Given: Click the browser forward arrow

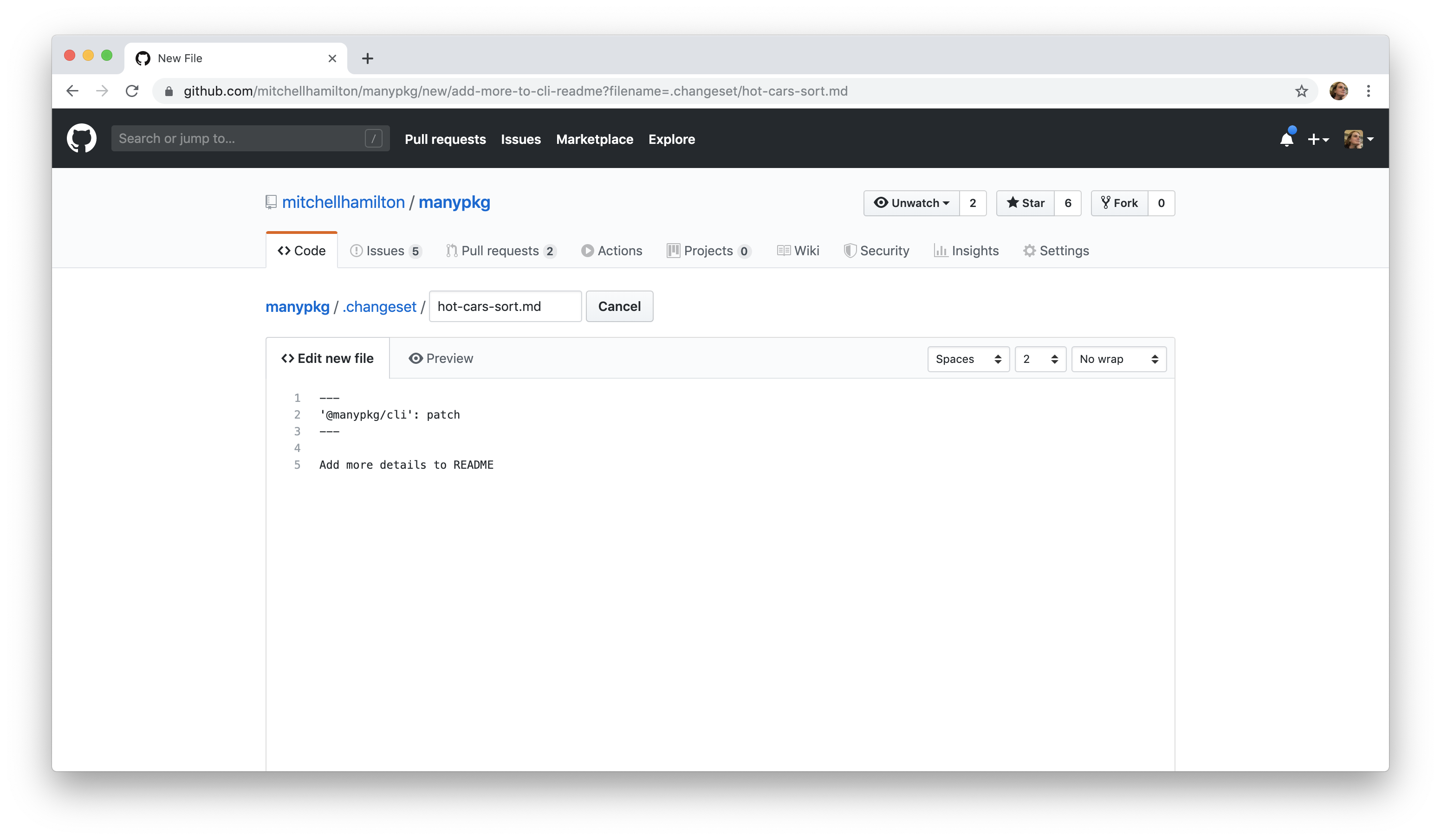Looking at the screenshot, I should point(102,91).
